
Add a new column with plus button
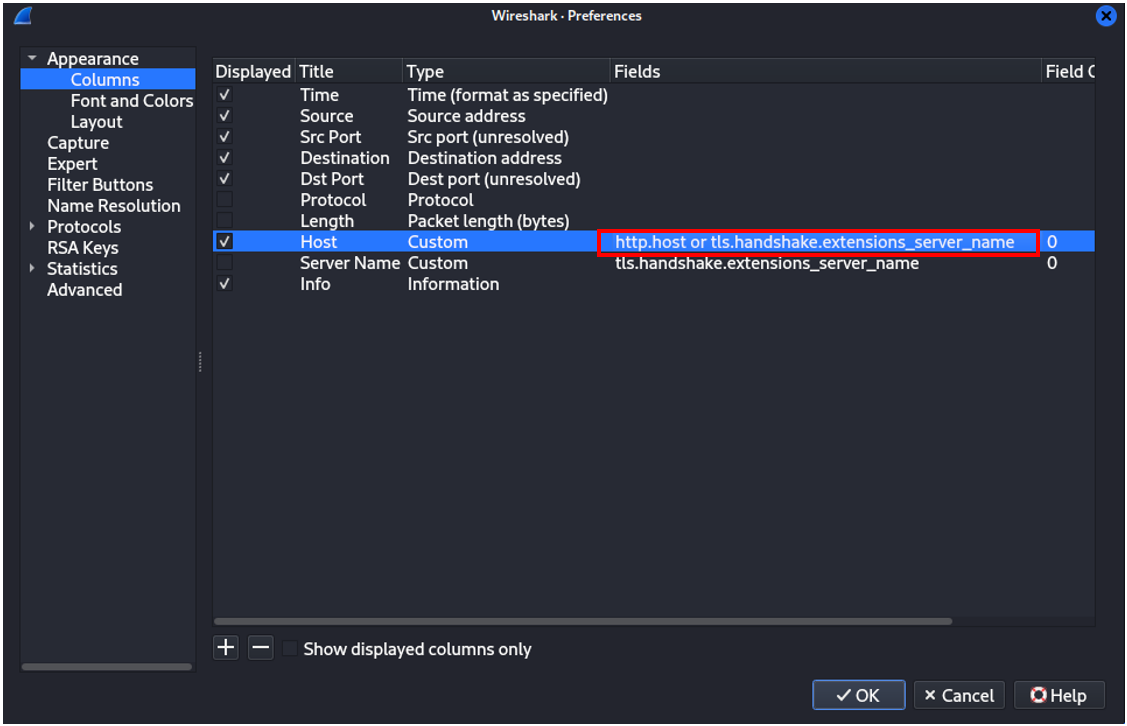pos(226,648)
